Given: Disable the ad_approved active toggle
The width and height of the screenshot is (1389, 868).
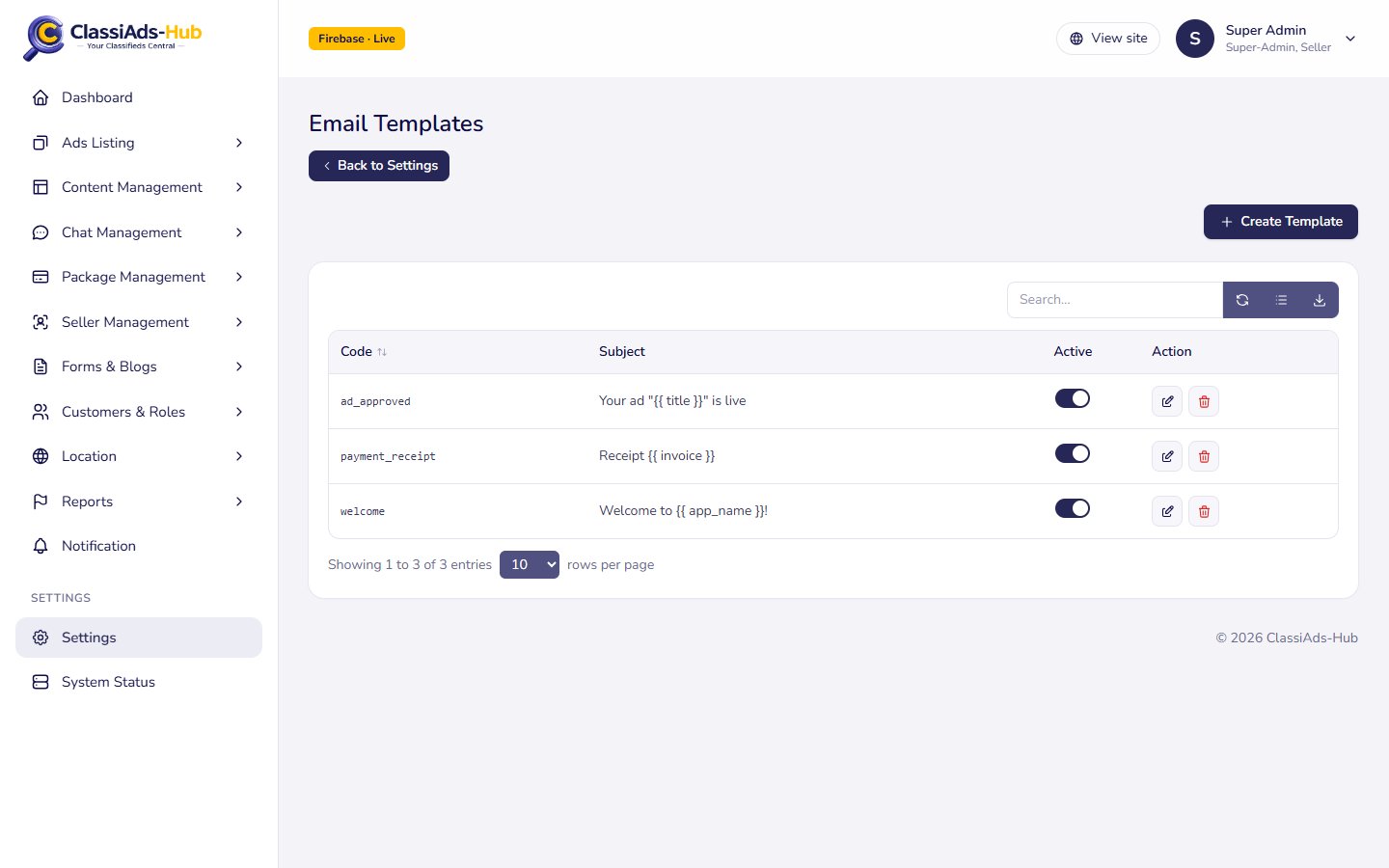Looking at the screenshot, I should click(1073, 398).
